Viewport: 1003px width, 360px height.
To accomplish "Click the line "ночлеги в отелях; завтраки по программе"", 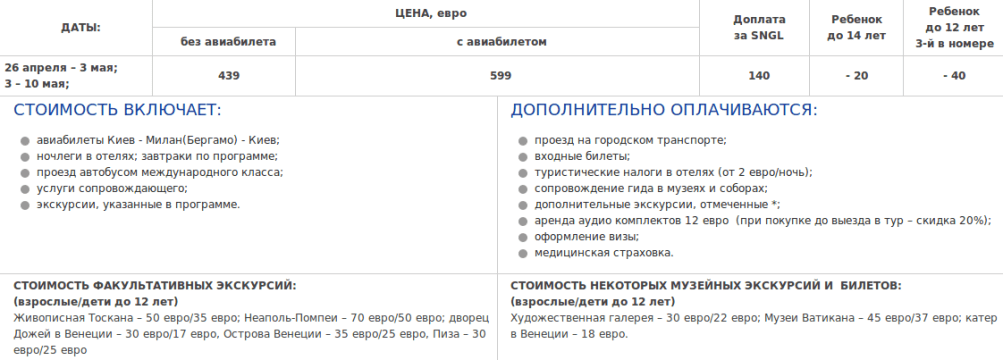I will click(157, 156).
